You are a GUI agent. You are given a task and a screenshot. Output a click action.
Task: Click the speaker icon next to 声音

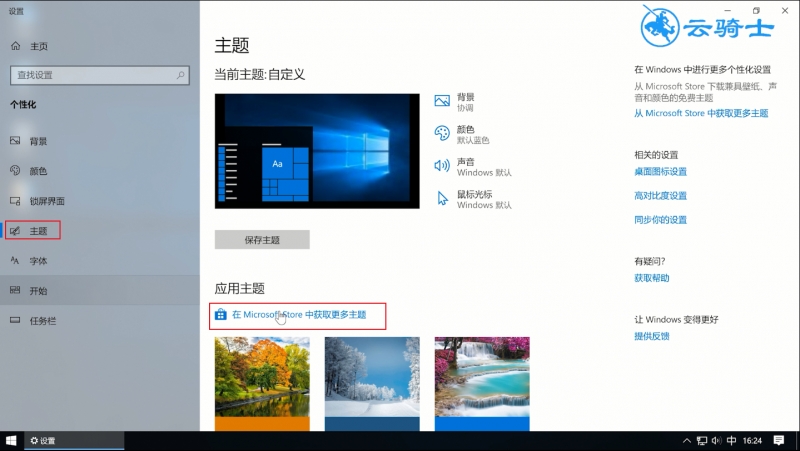coord(442,165)
